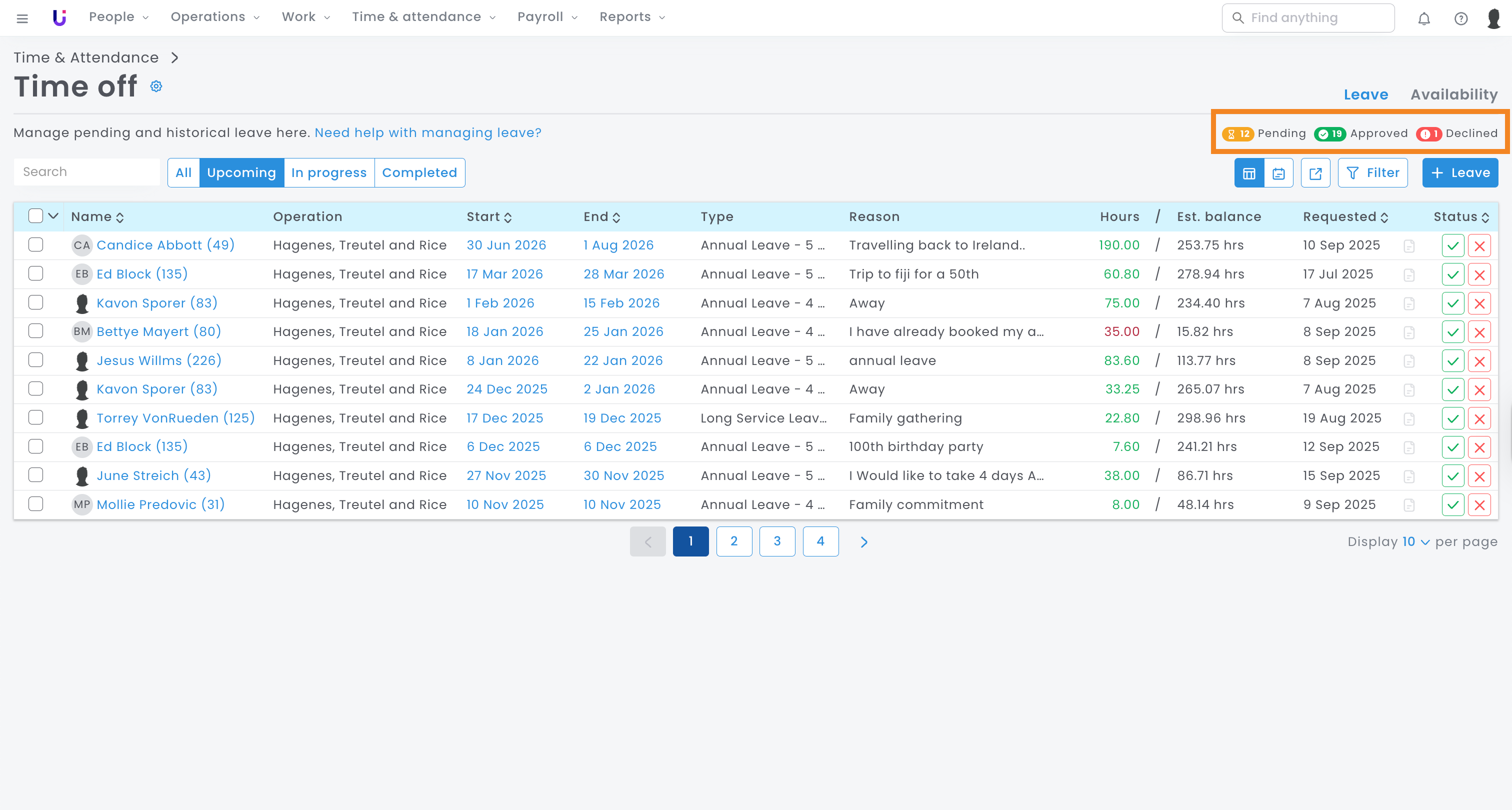Click inside the leave Search field

pyautogui.click(x=87, y=172)
